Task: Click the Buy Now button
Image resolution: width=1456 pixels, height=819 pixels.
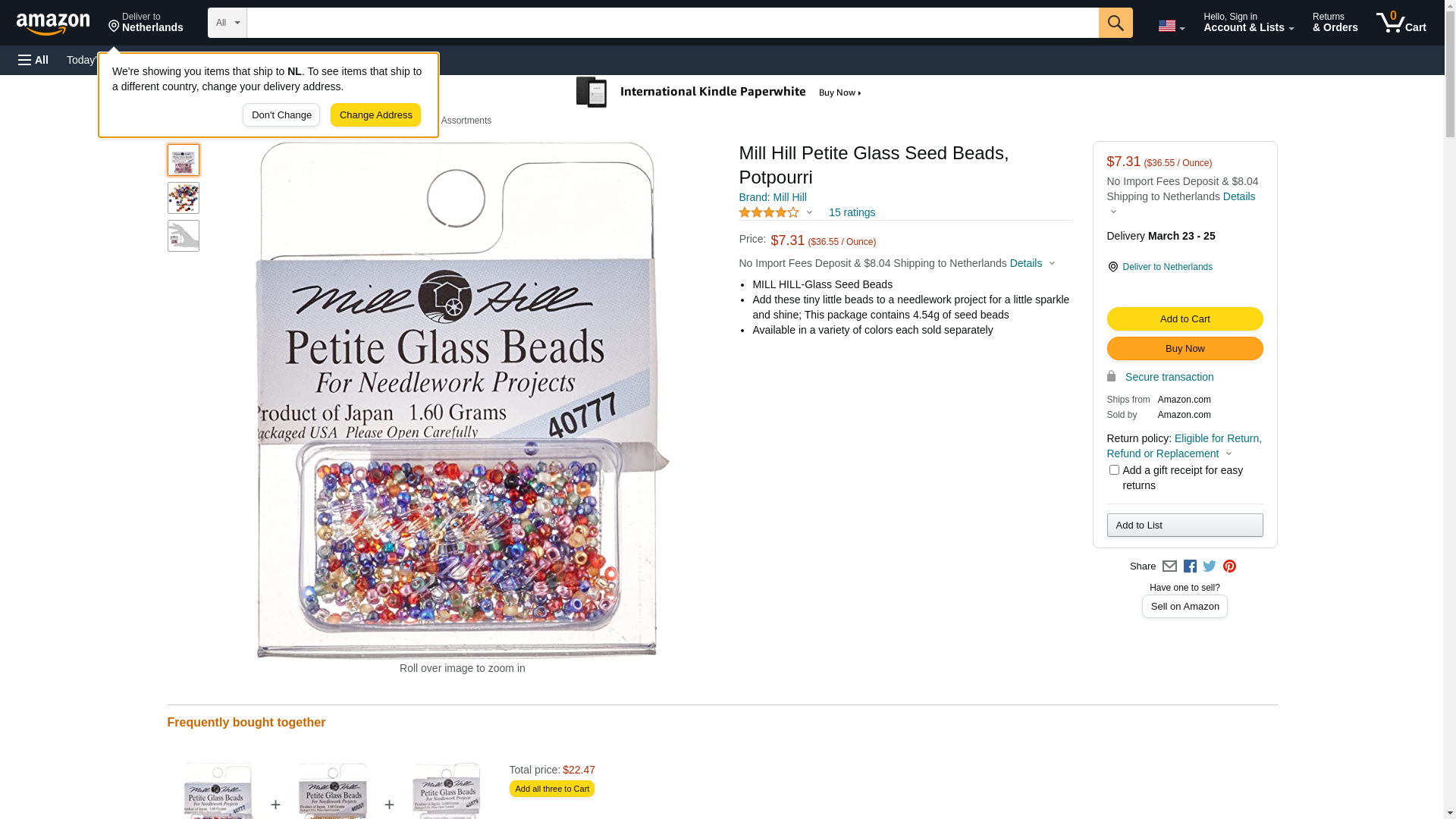Action: 1185,349
